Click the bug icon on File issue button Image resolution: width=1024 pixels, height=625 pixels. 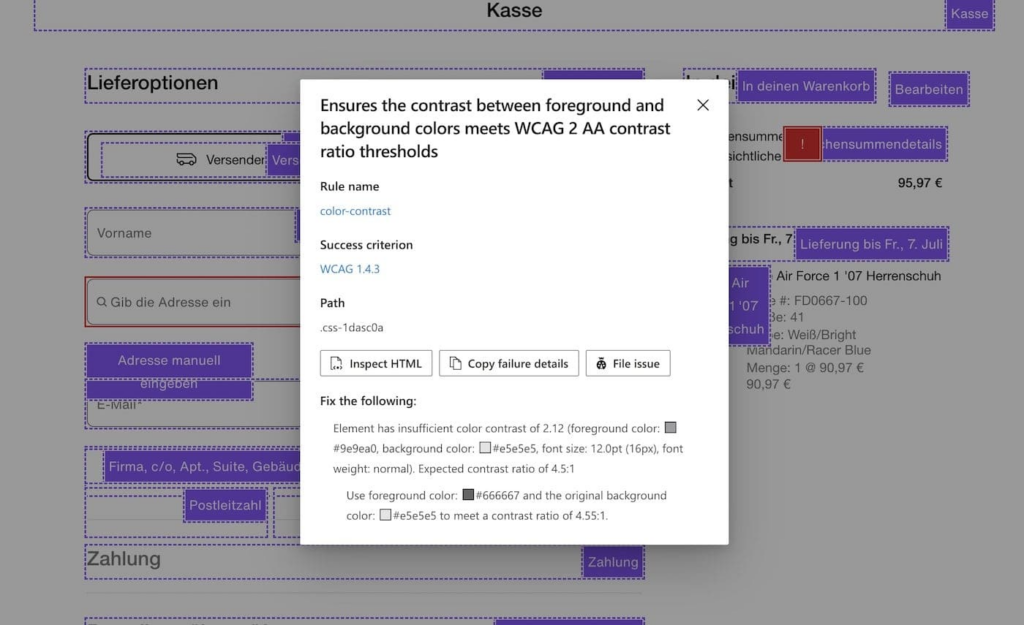(601, 363)
